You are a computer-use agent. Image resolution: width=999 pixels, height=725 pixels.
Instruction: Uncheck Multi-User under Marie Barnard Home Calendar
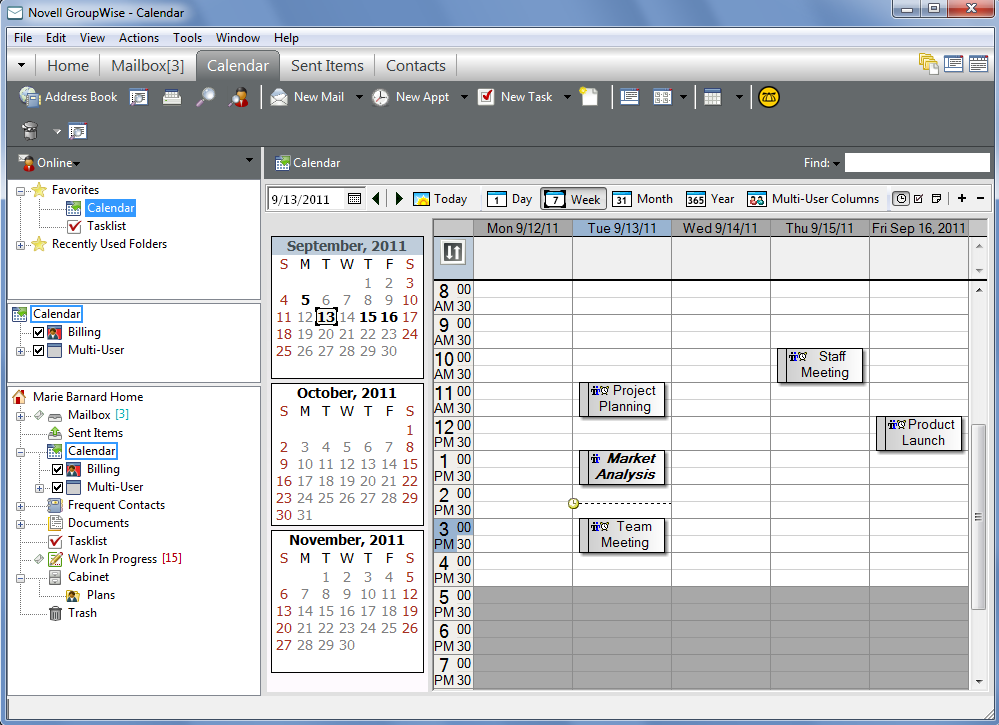click(x=57, y=487)
